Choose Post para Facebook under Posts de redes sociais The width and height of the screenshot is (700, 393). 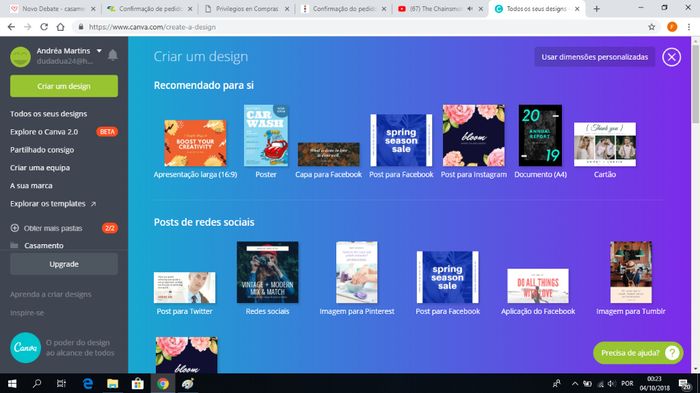click(447, 277)
